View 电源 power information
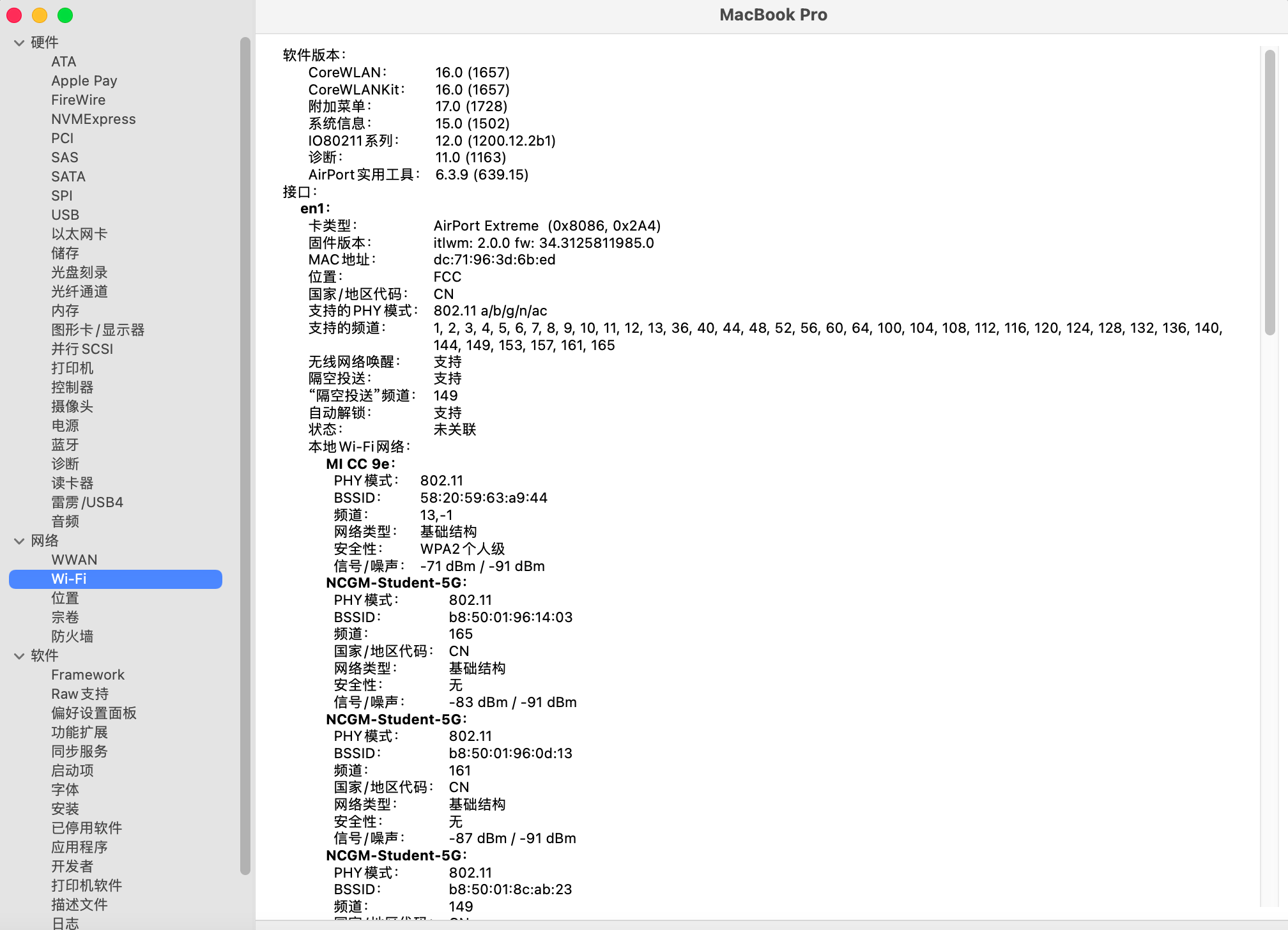This screenshot has width=1288, height=930. pos(65,425)
